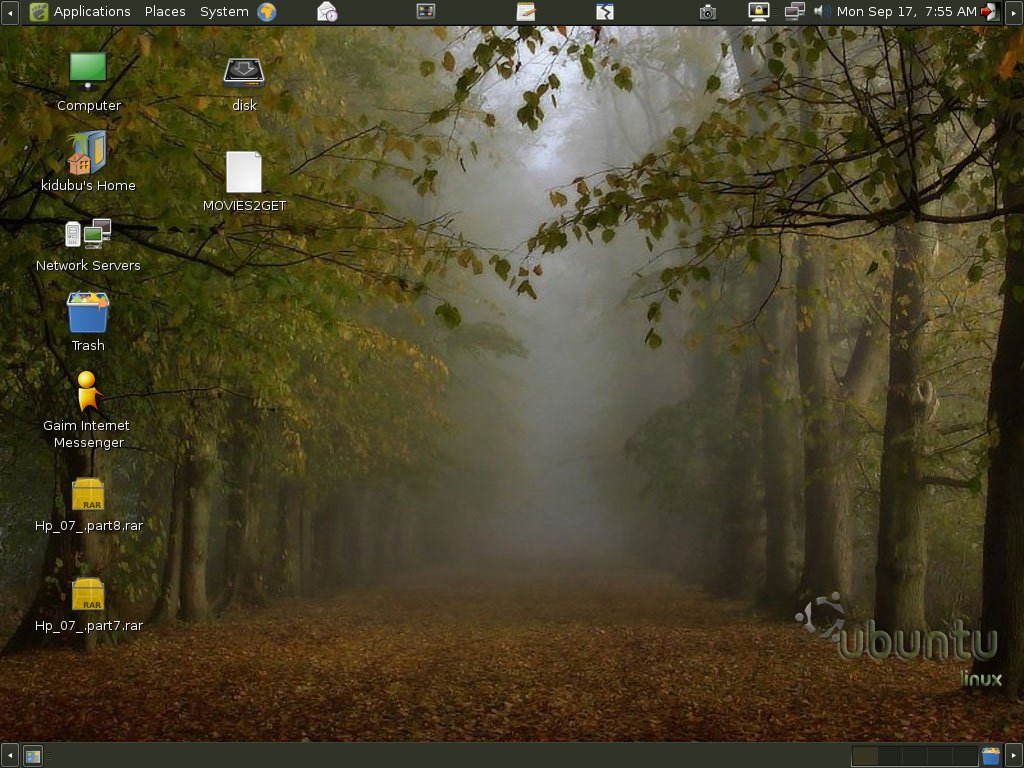Viewport: 1024px width, 768px height.
Task: Click the panel launcher with blue arrows icon
Action: tap(605, 12)
